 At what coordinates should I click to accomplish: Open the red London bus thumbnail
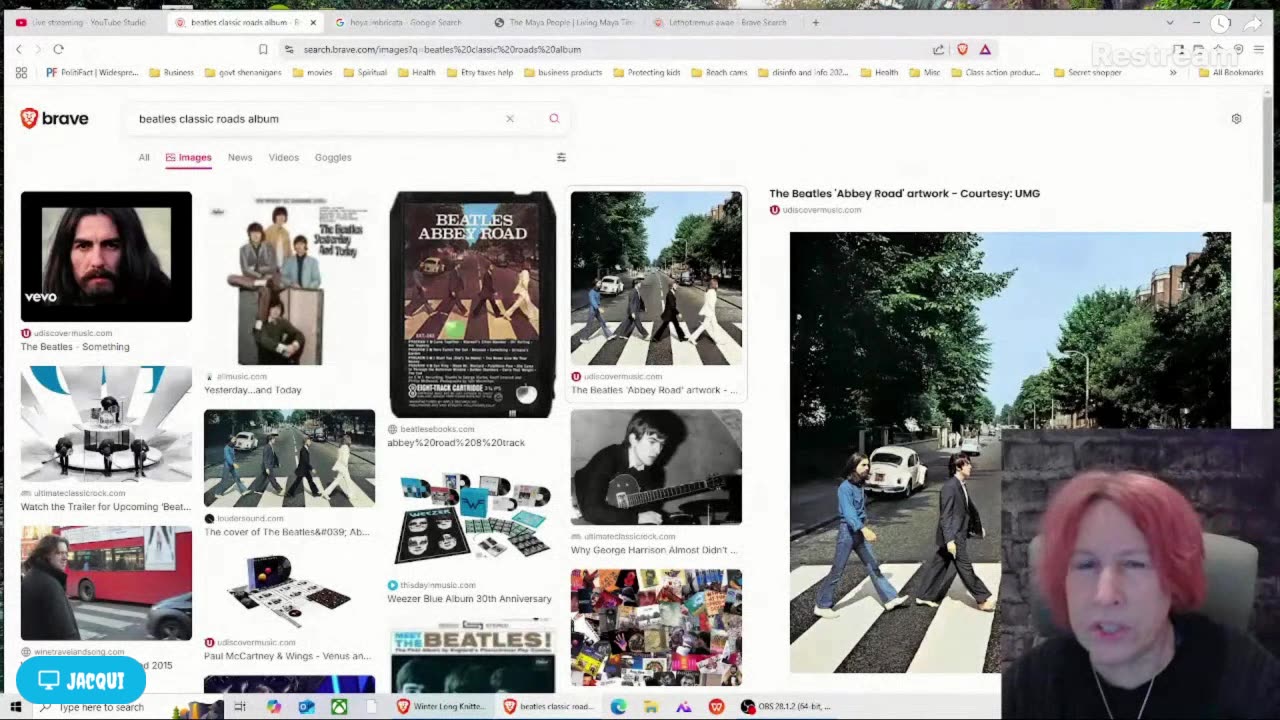106,583
